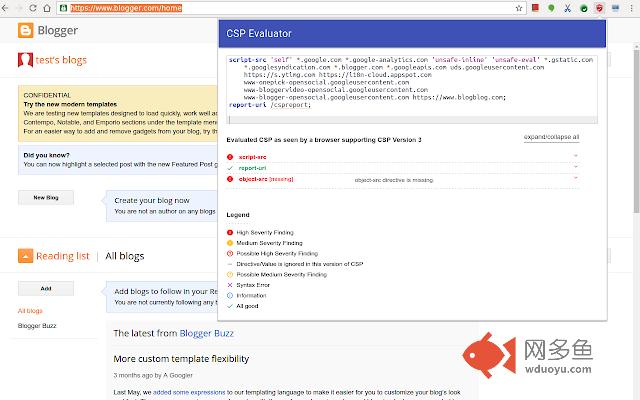This screenshot has width=640, height=400.
Task: Open the green circle extension icon
Action: (551, 8)
